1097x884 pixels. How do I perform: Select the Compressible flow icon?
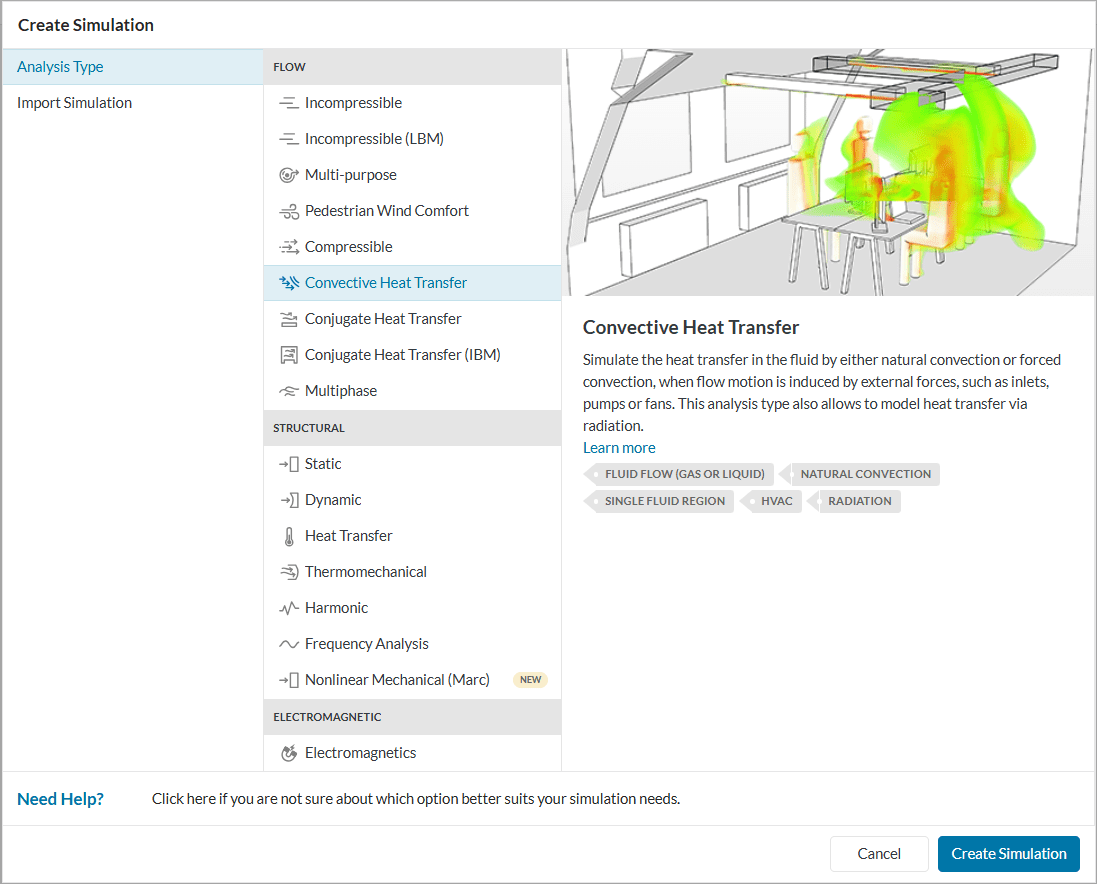(x=288, y=247)
